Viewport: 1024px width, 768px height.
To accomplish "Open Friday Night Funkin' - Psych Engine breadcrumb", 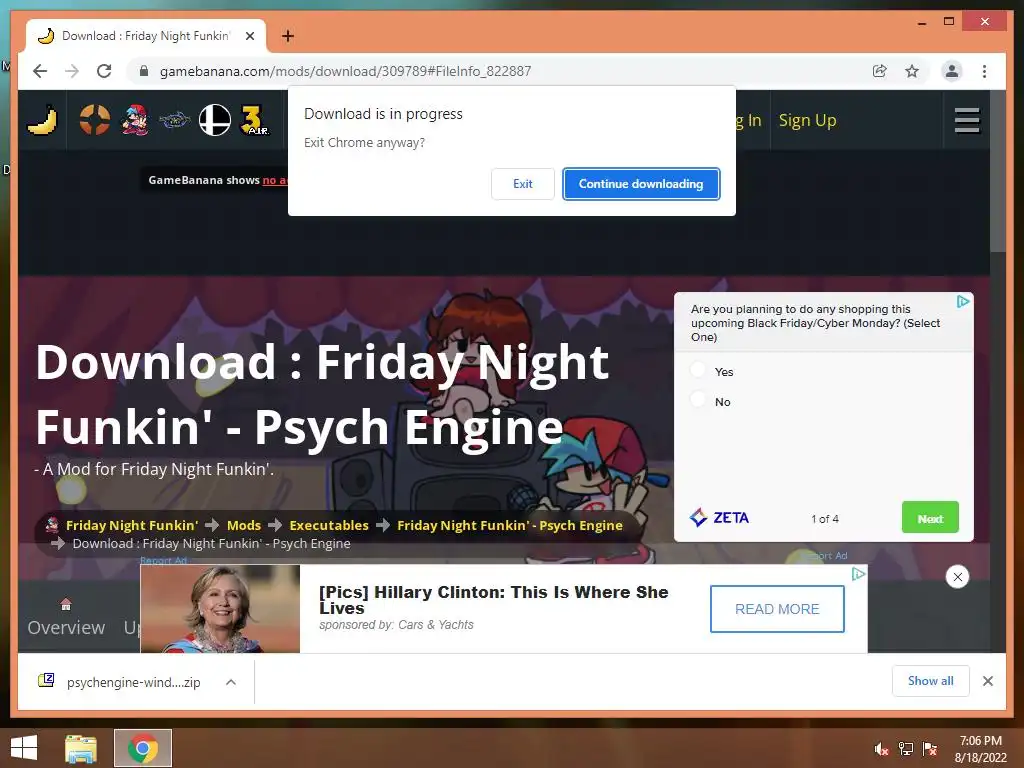I will [509, 525].
